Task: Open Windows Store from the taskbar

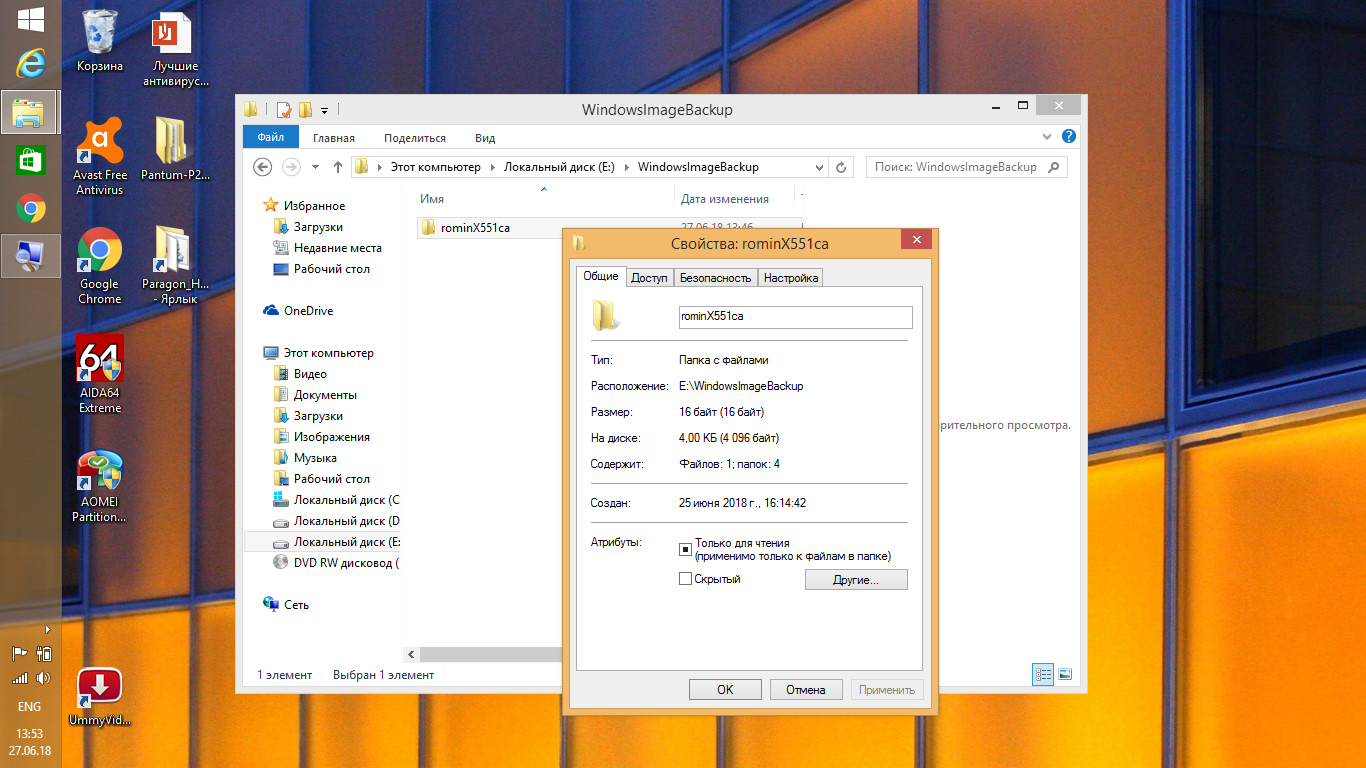Action: 31,161
